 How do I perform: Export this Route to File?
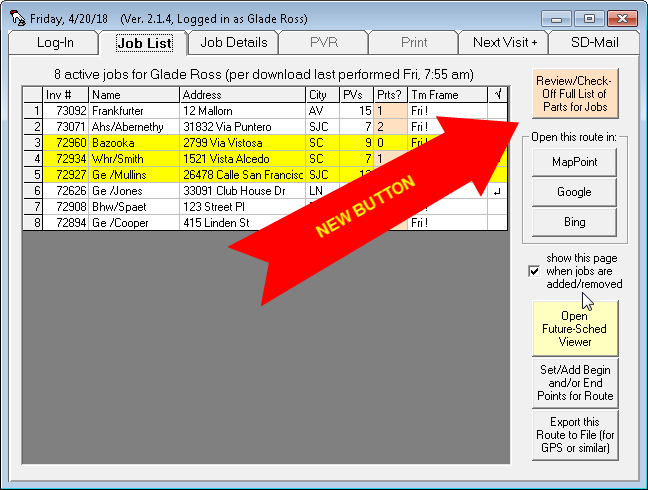pyautogui.click(x=574, y=435)
